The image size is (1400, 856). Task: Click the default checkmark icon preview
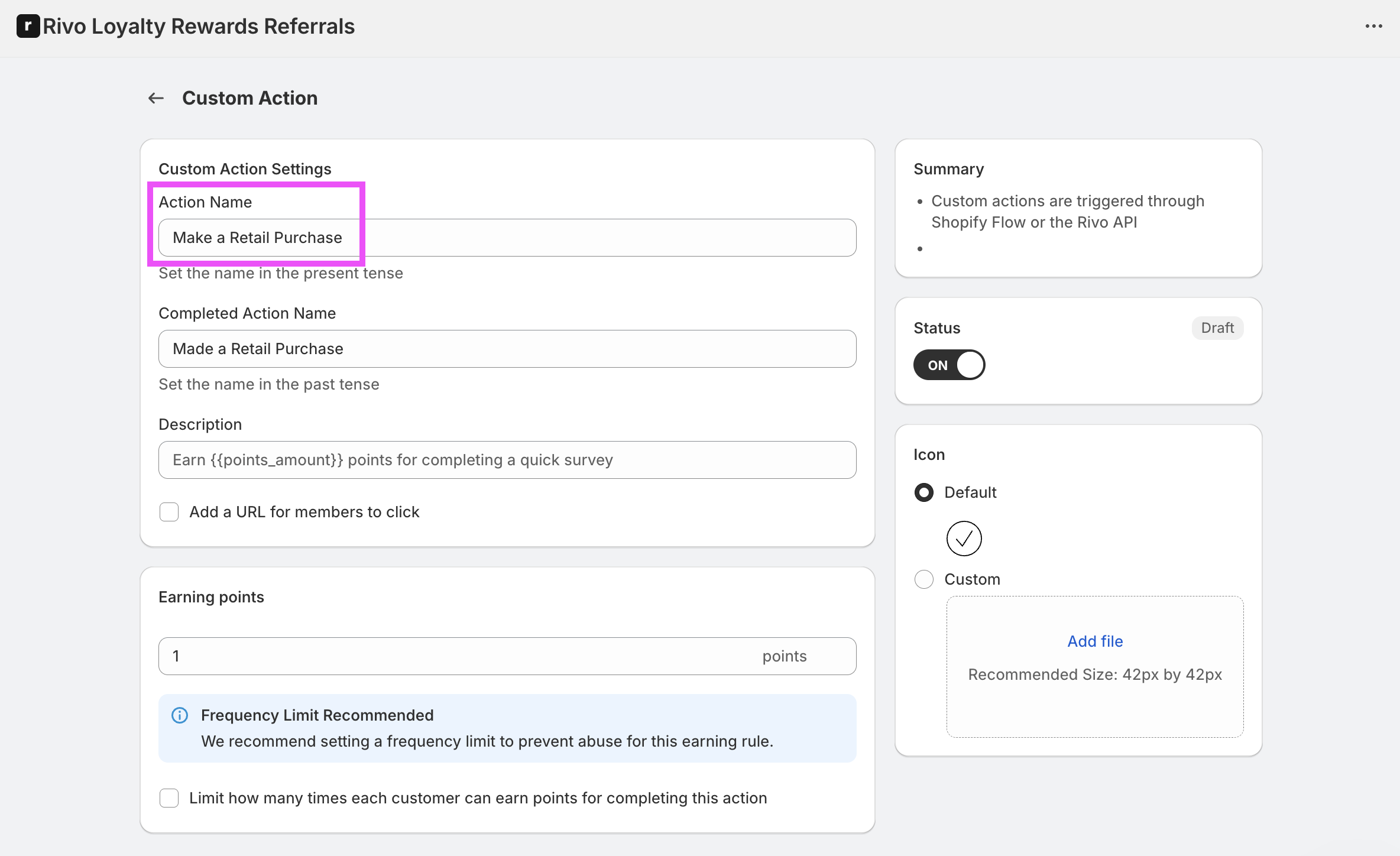click(964, 538)
